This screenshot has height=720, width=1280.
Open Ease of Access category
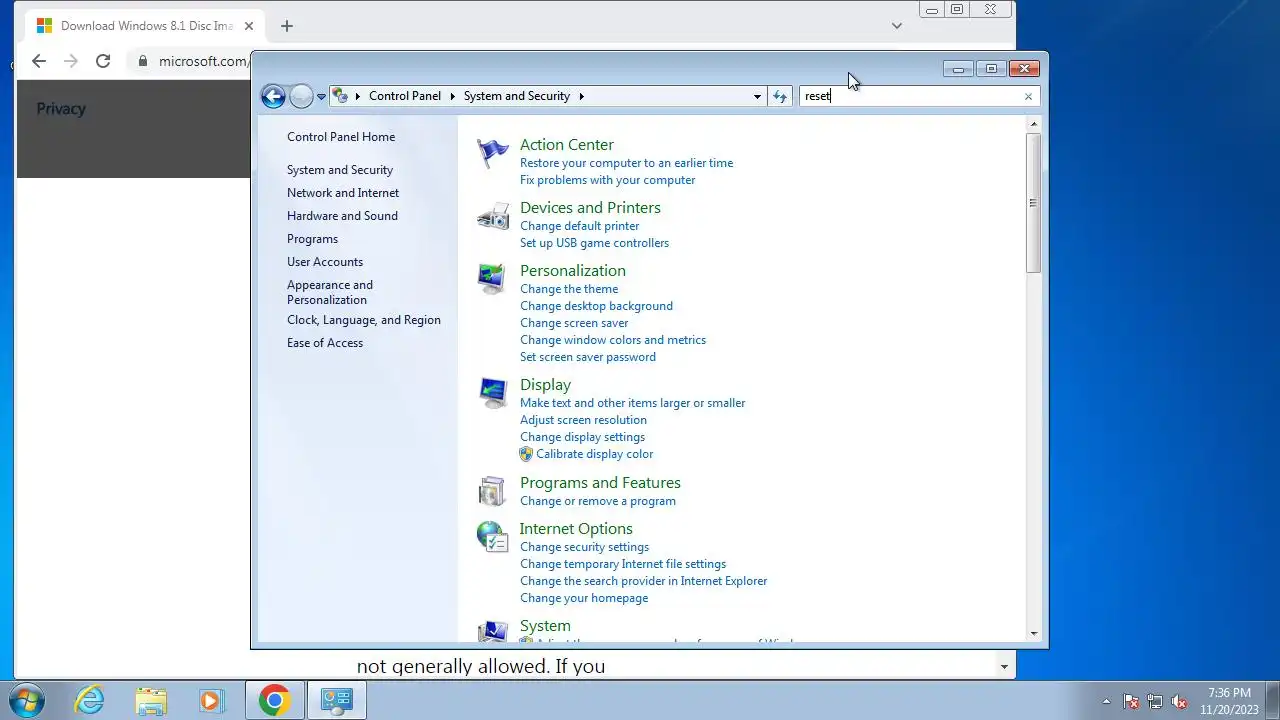tap(325, 343)
